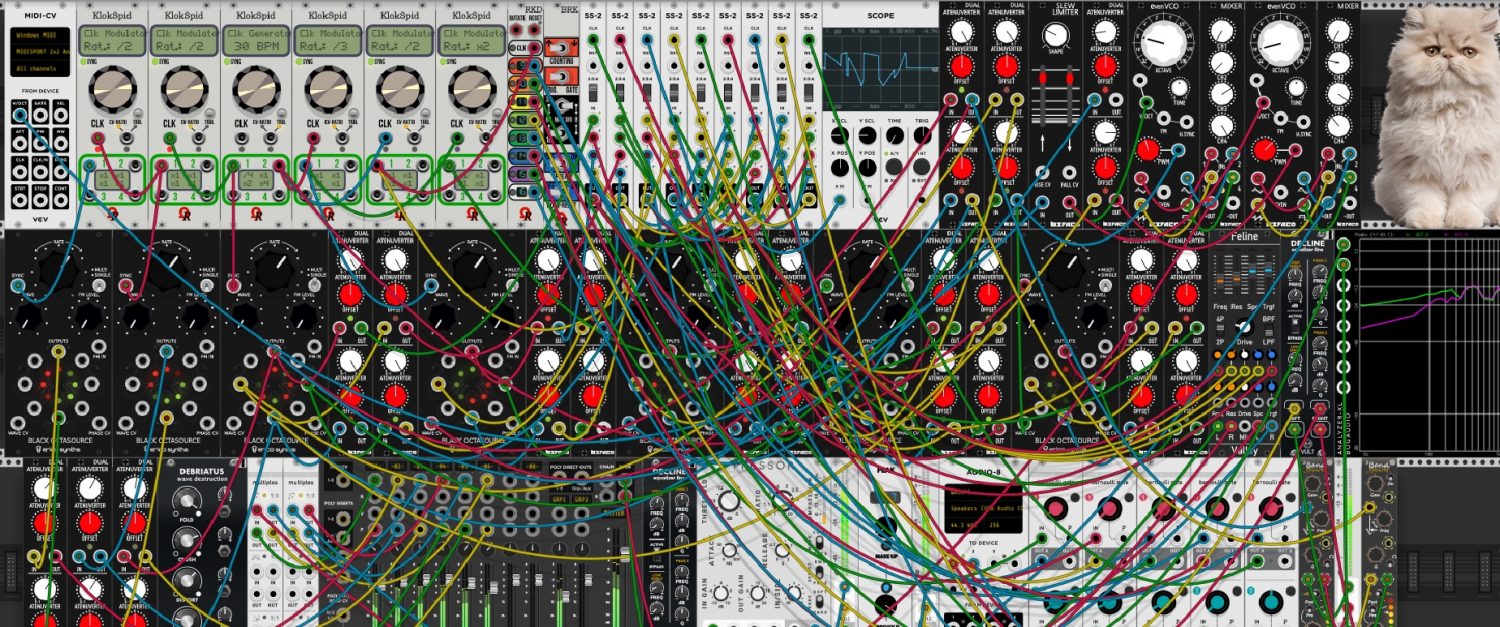Click the STRT output jack on MIDI-CV
1500x627 pixels.
pos(19,200)
